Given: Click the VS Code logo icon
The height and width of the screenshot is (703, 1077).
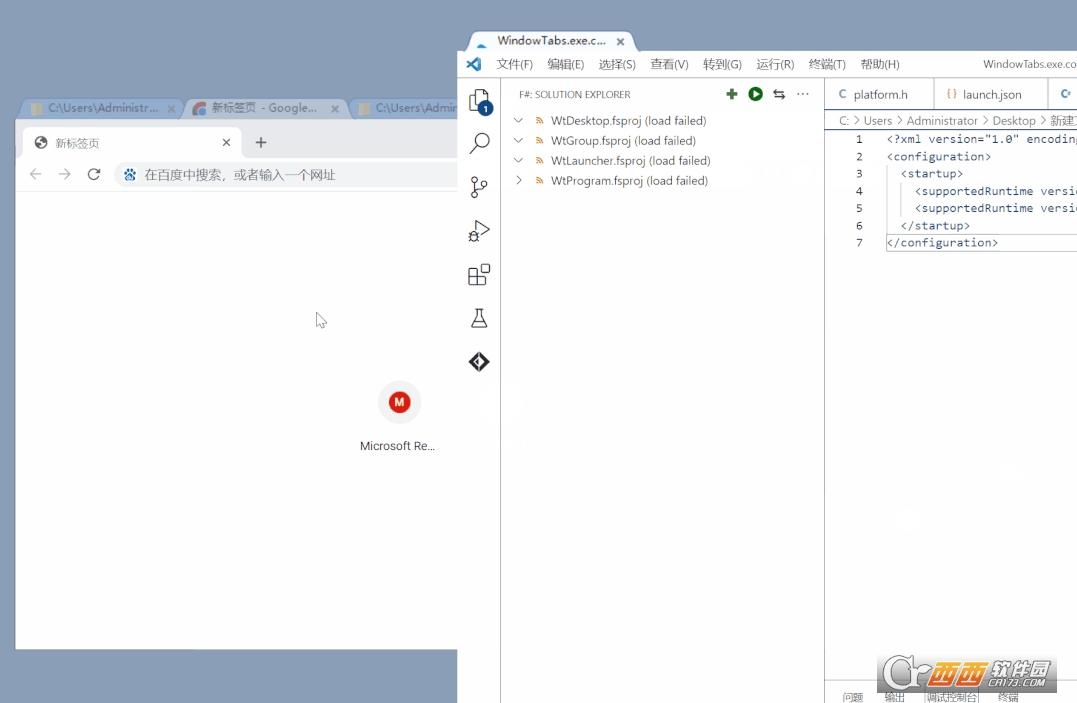Looking at the screenshot, I should pos(474,64).
